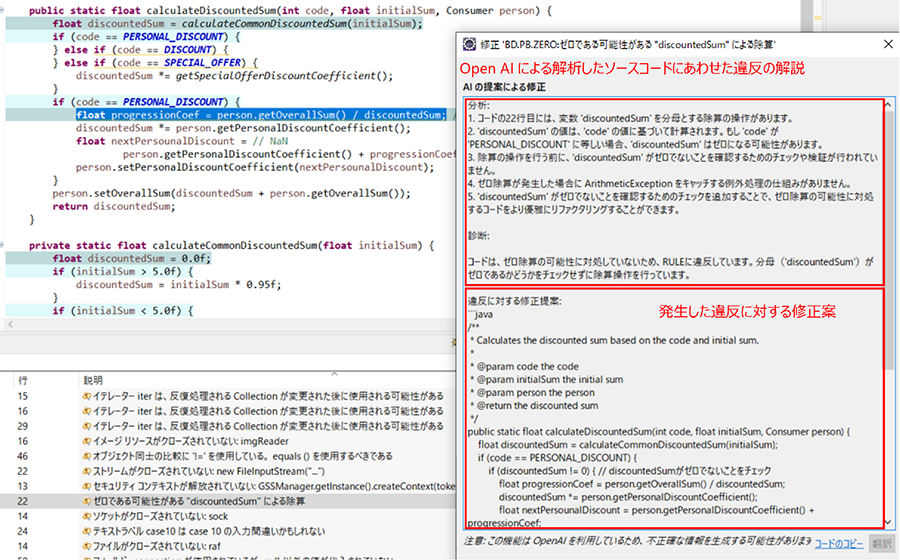
Task: Click the 診断: heading in AI analysis
Action: [x=479, y=236]
